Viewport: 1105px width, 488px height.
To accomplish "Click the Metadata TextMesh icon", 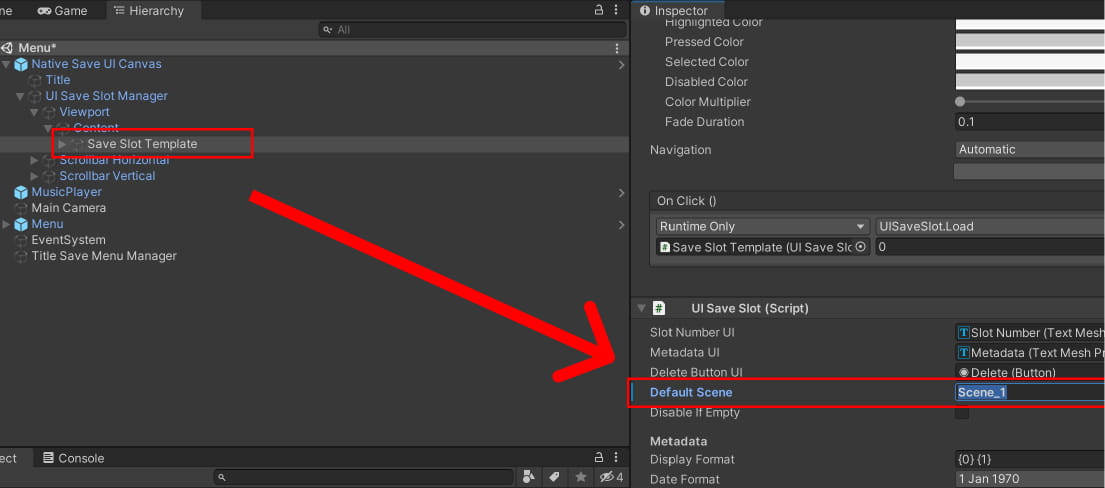I will (x=963, y=353).
